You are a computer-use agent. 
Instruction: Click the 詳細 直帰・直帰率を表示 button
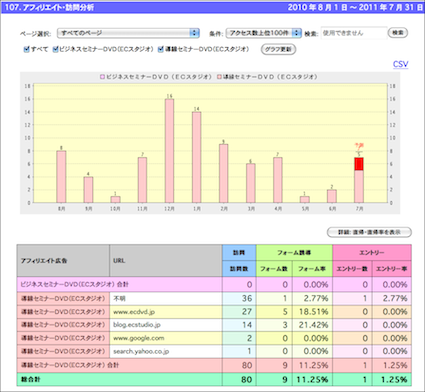(x=369, y=232)
